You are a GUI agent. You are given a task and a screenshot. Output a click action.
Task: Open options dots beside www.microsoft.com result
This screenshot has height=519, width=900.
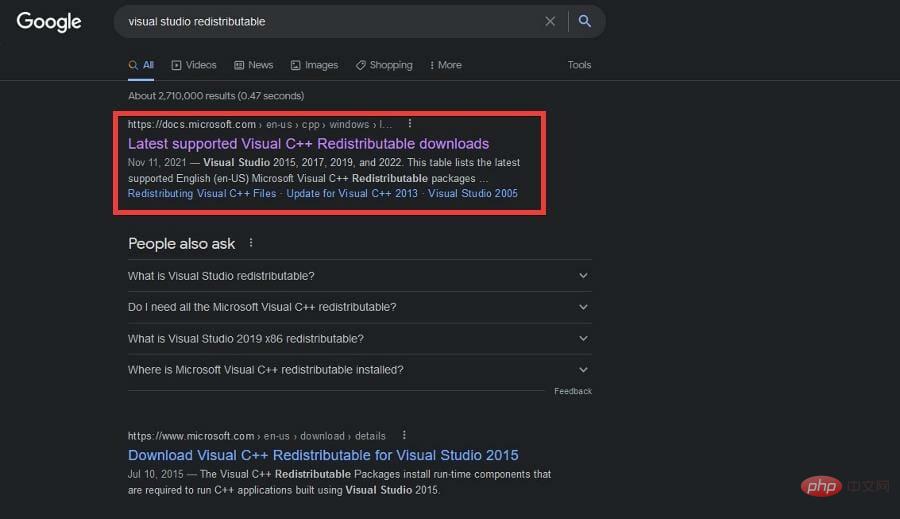[x=404, y=436]
